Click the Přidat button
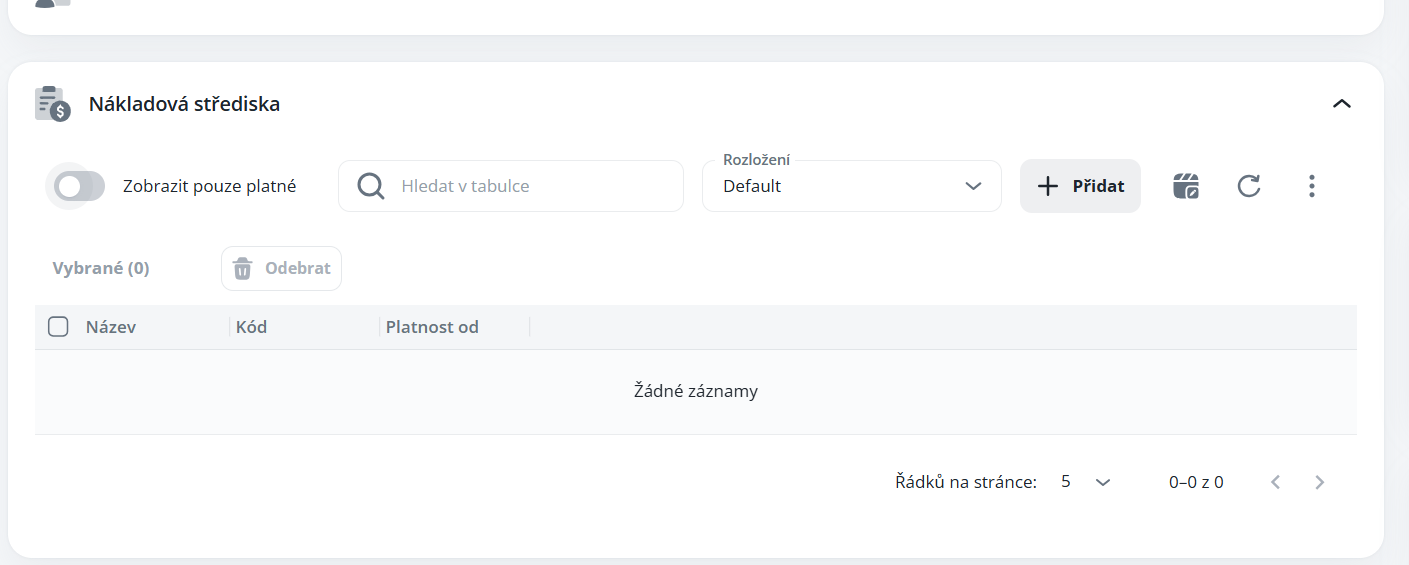The width and height of the screenshot is (1409, 565). click(x=1080, y=186)
